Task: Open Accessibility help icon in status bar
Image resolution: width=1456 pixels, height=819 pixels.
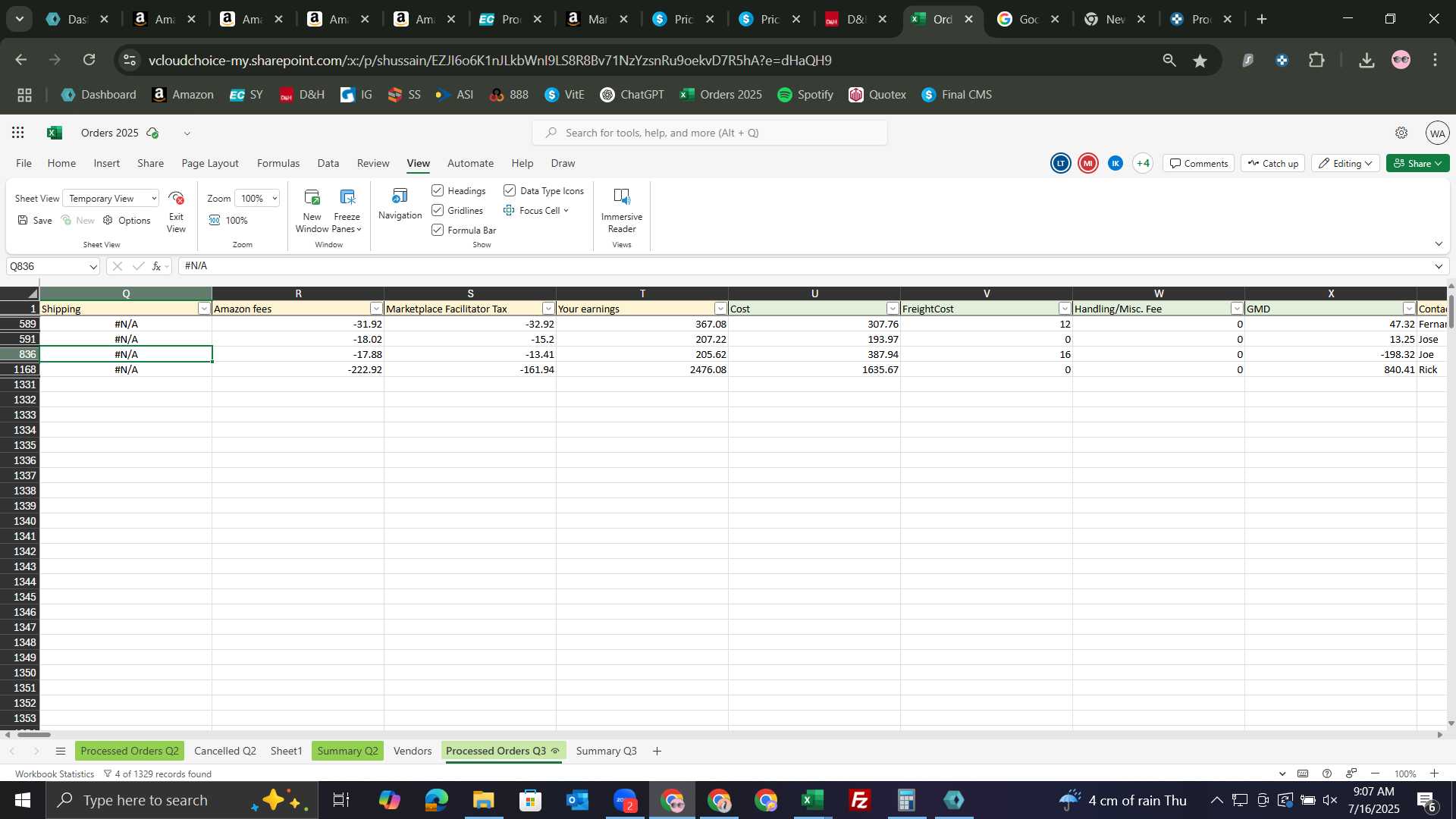Action: [1326, 773]
